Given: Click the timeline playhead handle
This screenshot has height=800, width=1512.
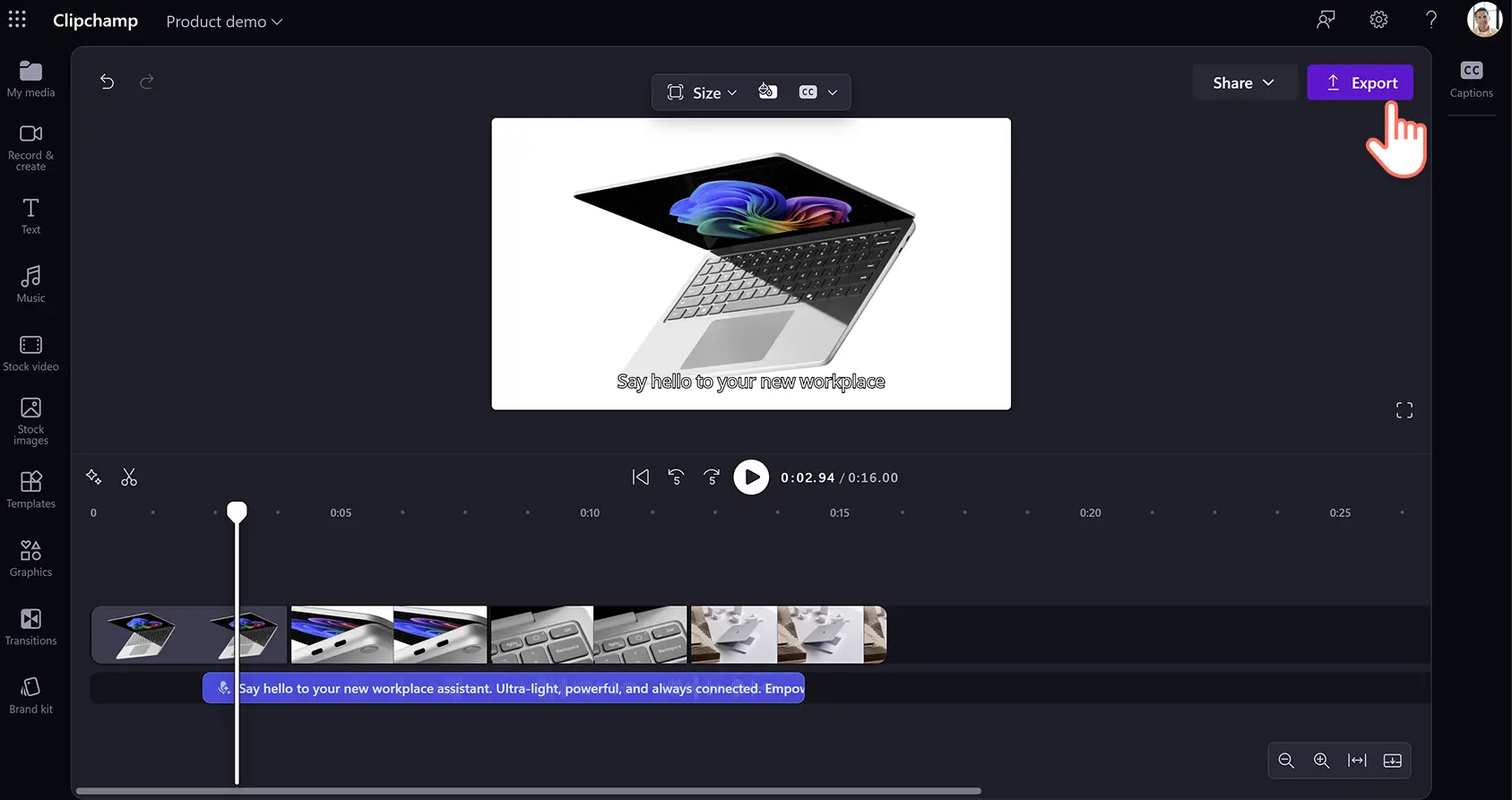Looking at the screenshot, I should pyautogui.click(x=237, y=512).
